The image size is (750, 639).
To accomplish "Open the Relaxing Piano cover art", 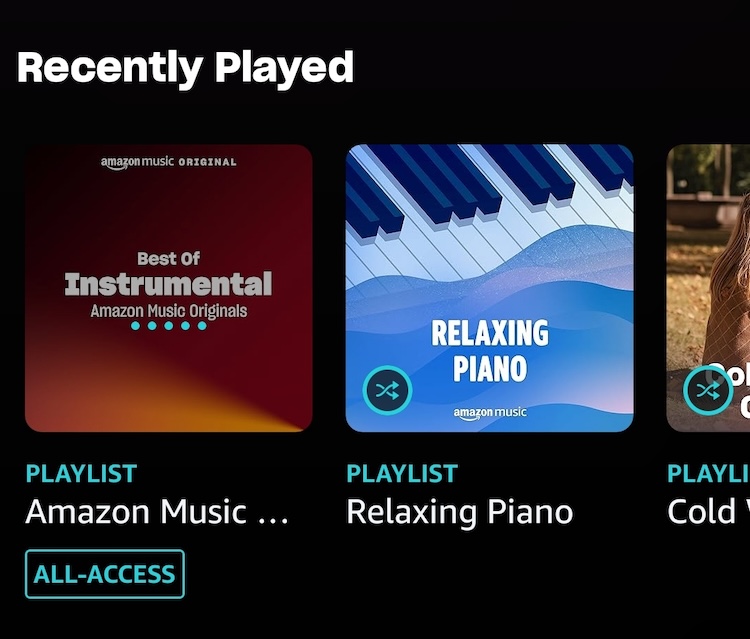I will click(489, 288).
